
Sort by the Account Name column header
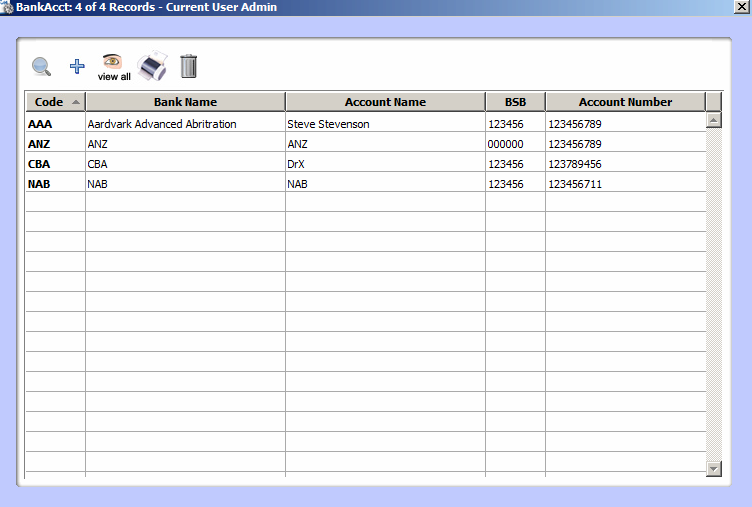point(385,102)
